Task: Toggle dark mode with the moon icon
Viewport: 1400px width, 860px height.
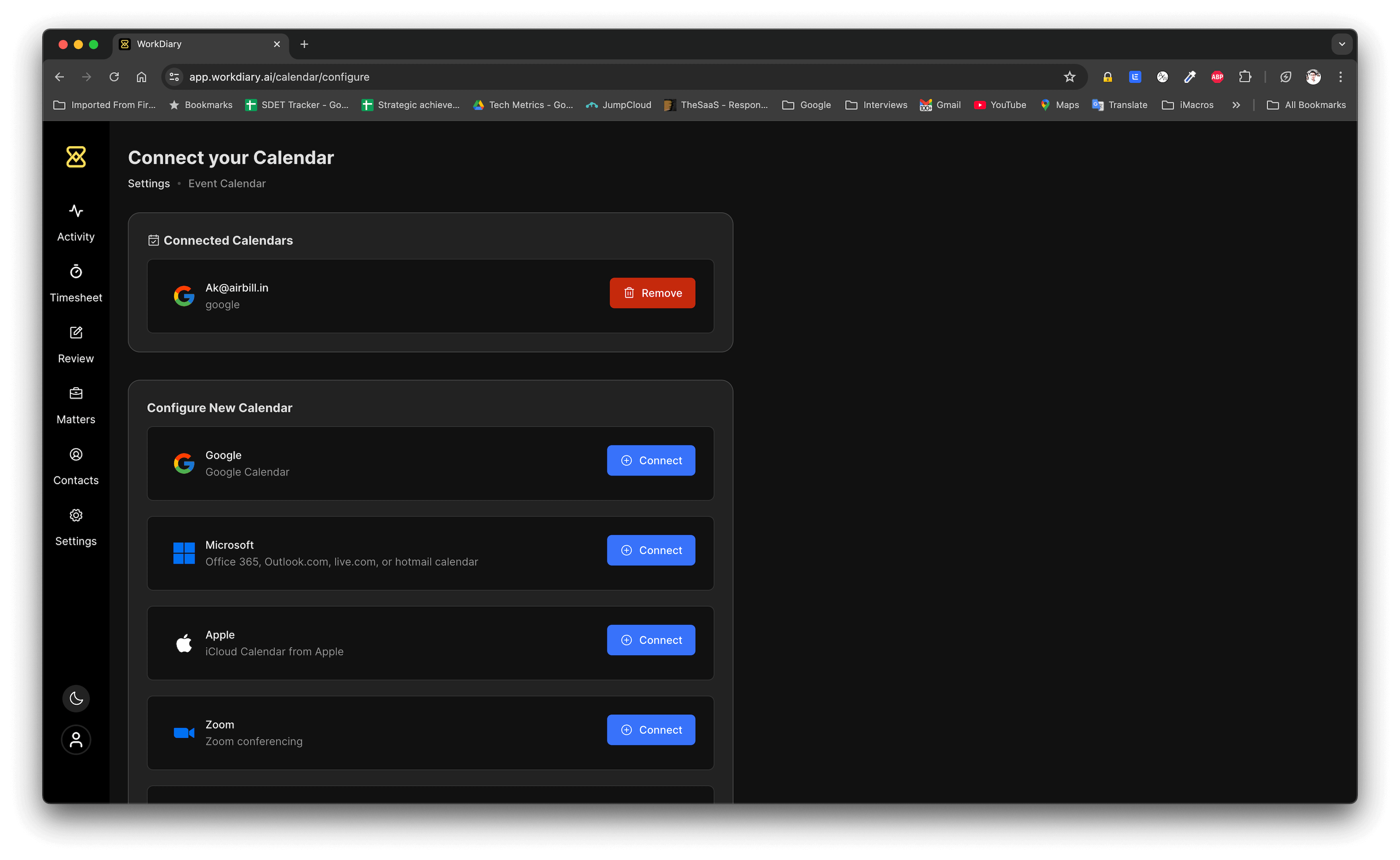Action: [x=76, y=698]
